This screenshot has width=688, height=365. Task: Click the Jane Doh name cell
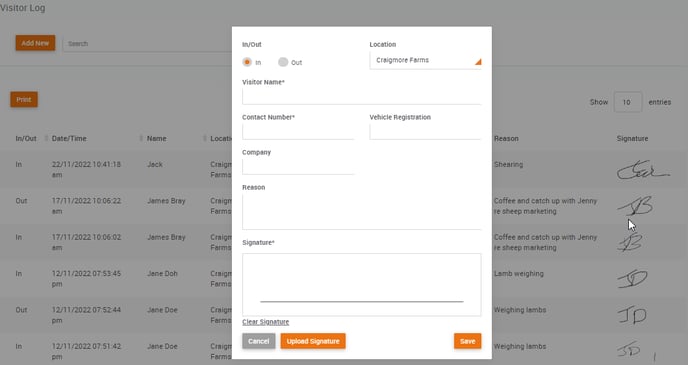[x=162, y=273]
